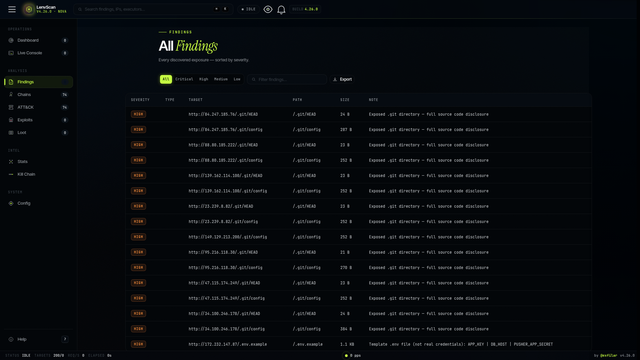This screenshot has width=640, height=360.
Task: Click the '278 B' size cell
Action: [346, 268]
